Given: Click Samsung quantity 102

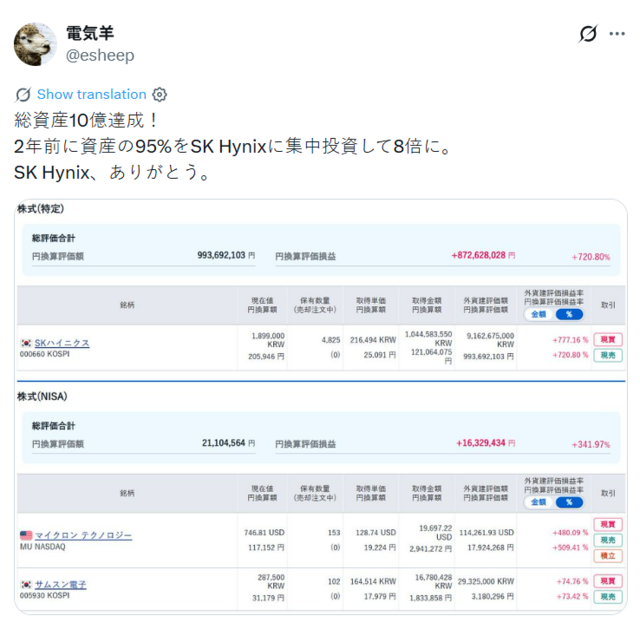Looking at the screenshot, I should click(334, 581).
